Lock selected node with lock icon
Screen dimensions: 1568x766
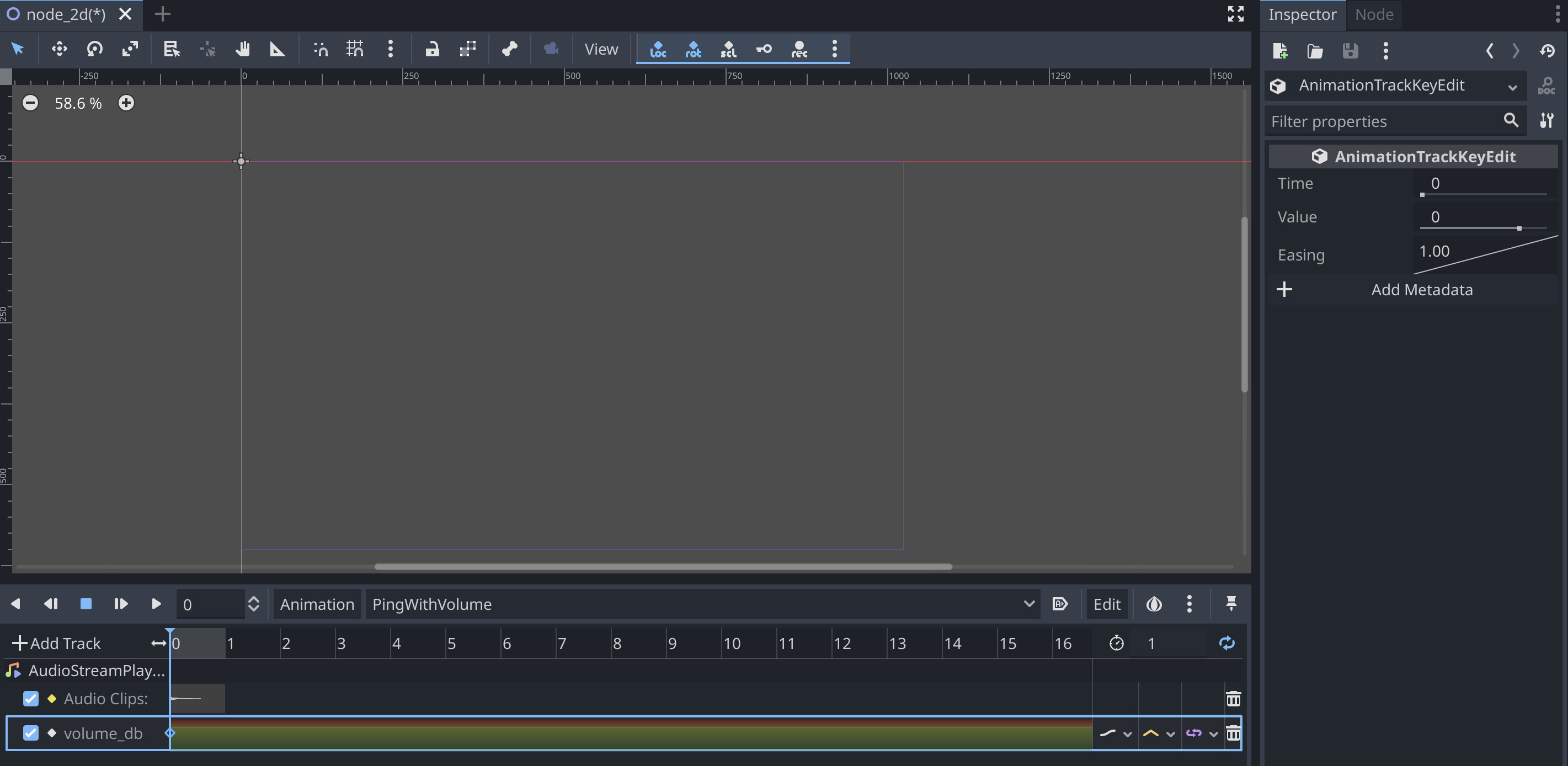pos(432,49)
